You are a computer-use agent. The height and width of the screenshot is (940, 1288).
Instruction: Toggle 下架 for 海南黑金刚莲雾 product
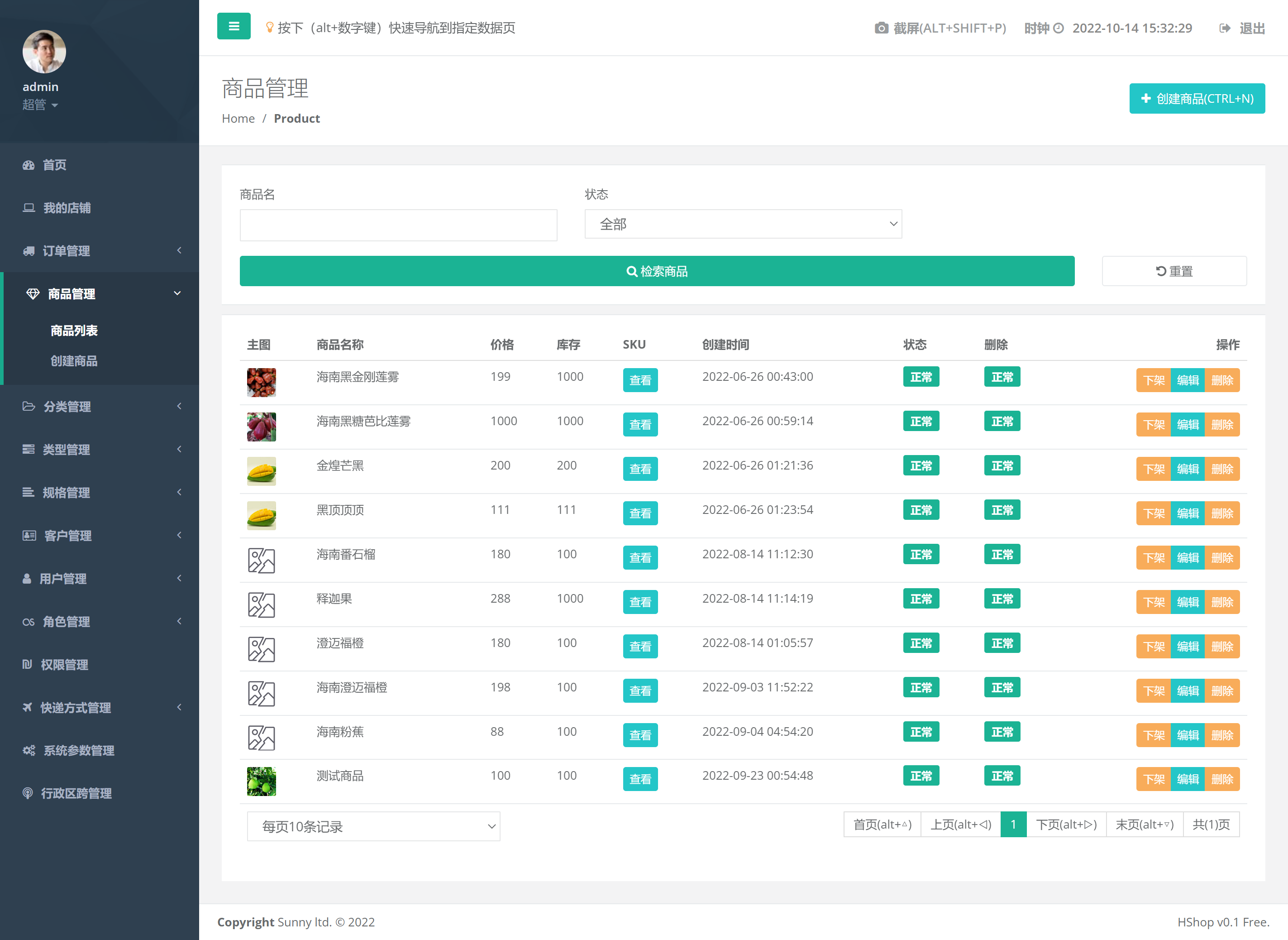tap(1153, 380)
